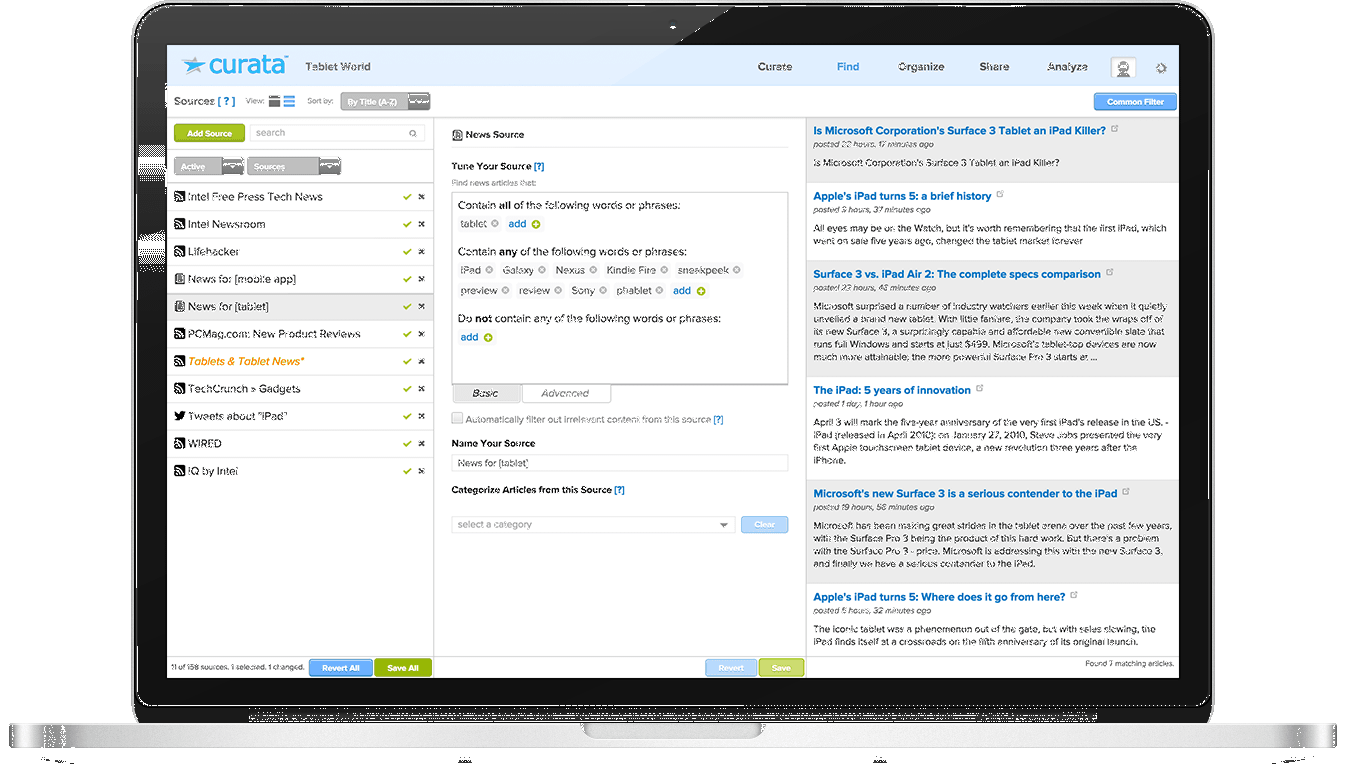The width and height of the screenshot is (1346, 779).
Task: Remove the "Galaxy" keyword tag
Action: coord(543,270)
